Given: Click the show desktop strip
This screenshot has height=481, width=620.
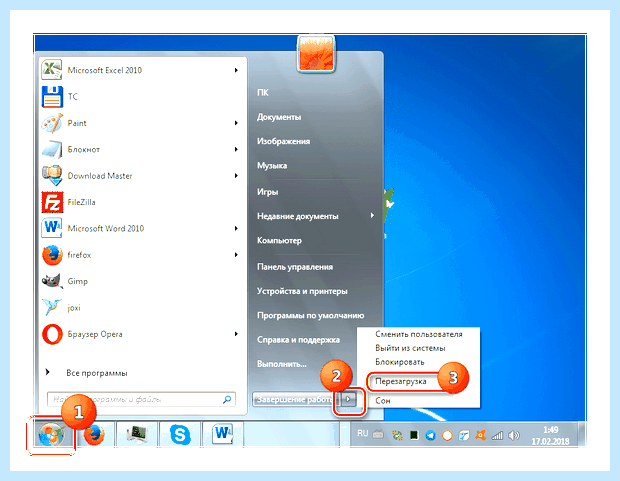Looking at the screenshot, I should (x=582, y=435).
